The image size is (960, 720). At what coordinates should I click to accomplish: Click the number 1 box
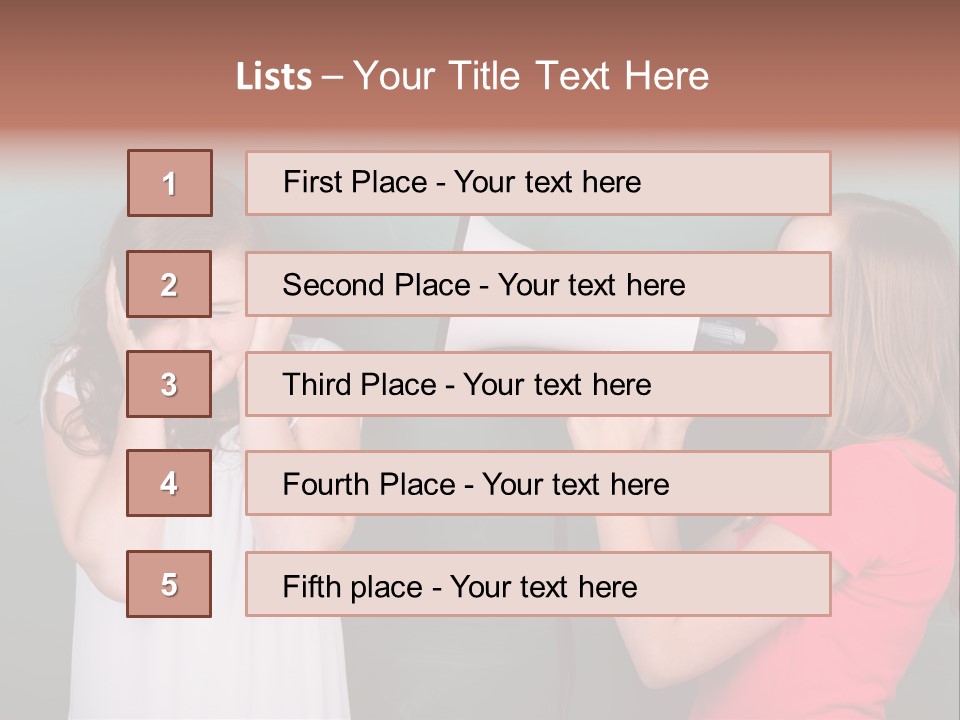point(170,183)
